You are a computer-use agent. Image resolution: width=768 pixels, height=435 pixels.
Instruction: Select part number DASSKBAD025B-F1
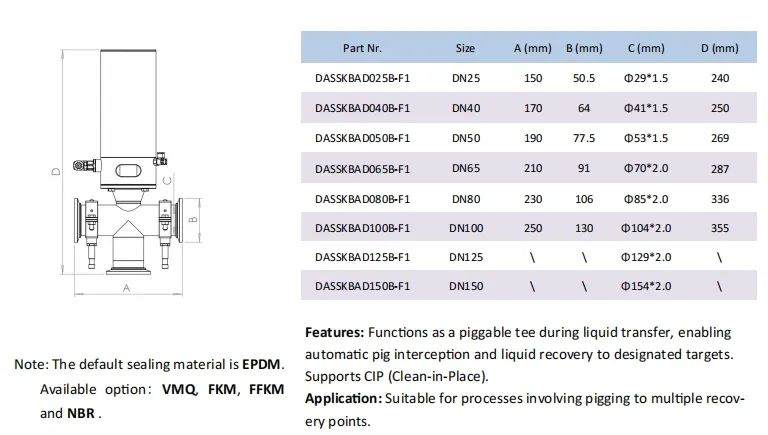click(362, 78)
